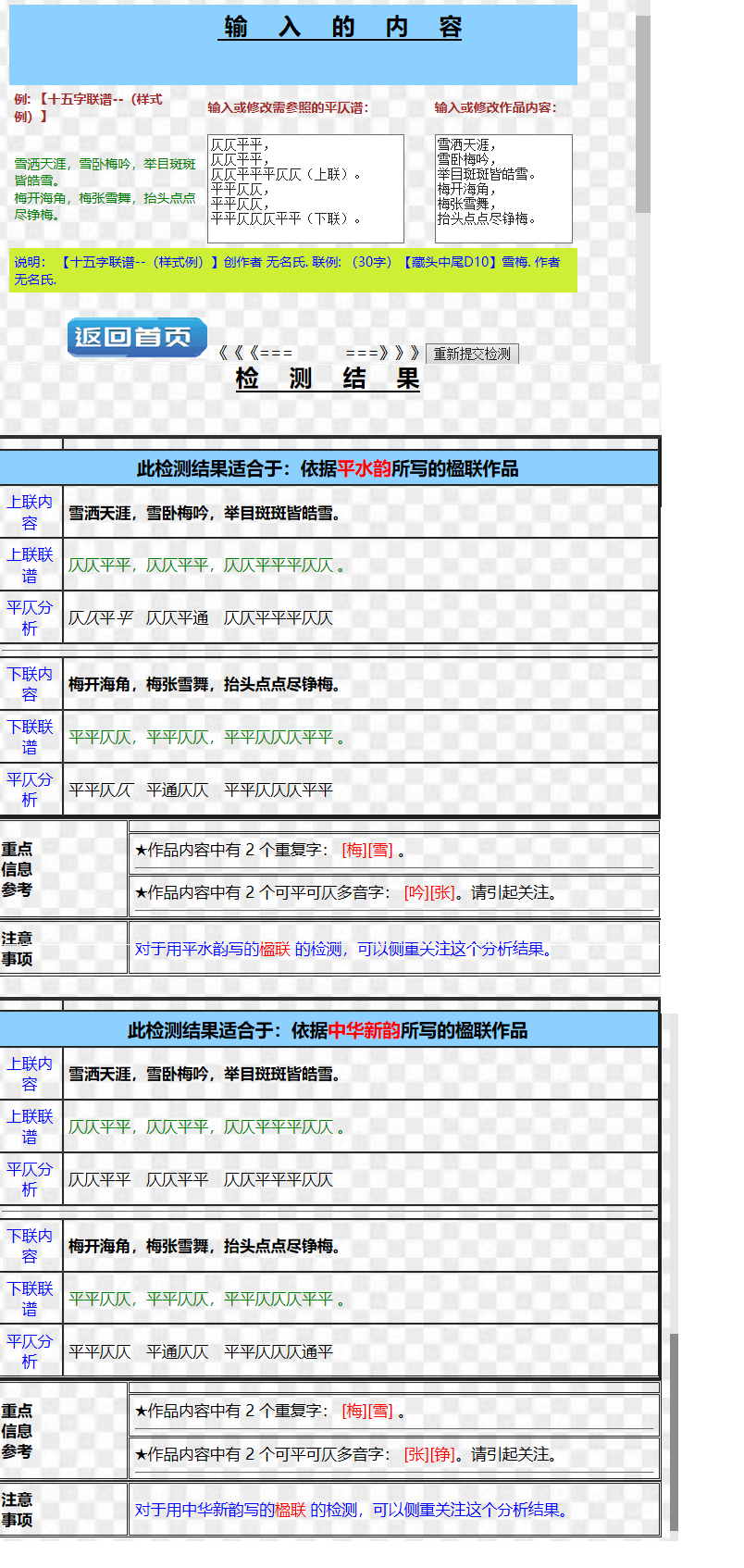Click the 说明 description in yellow-green bar
744x1568 pixels.
[287, 270]
